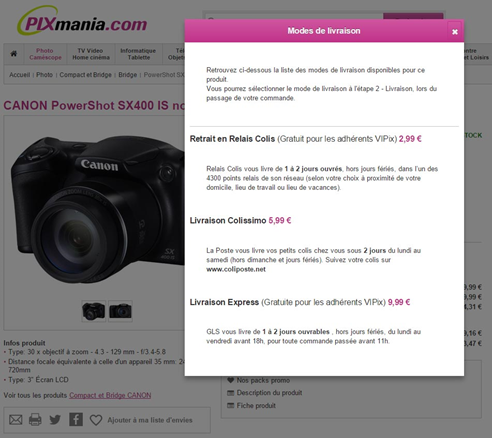Share the product on Facebook

76,419
